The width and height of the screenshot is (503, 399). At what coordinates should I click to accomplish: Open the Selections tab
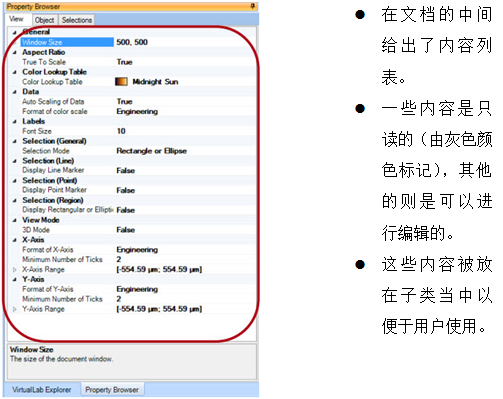77,20
